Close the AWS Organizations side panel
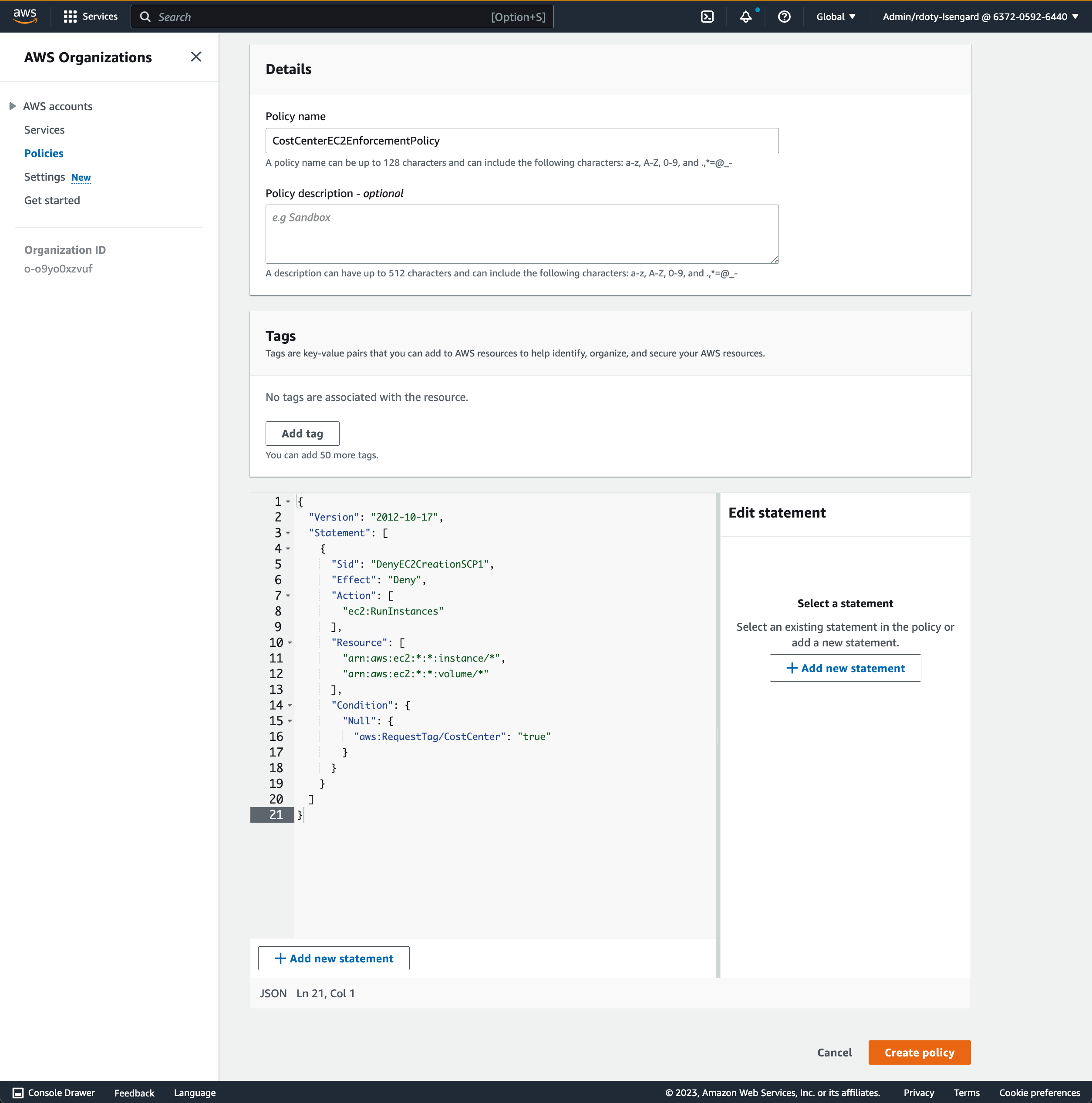The image size is (1092, 1103). click(196, 57)
